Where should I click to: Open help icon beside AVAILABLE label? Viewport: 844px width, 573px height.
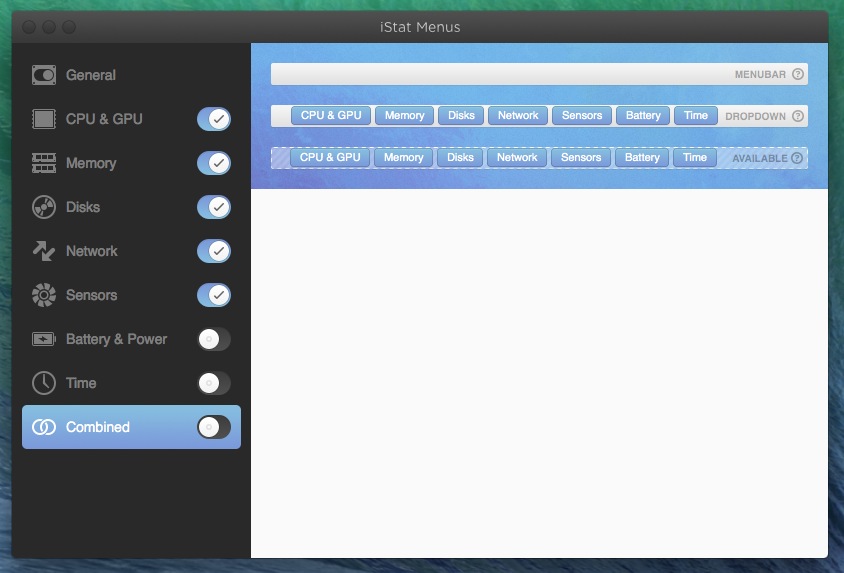click(x=797, y=158)
